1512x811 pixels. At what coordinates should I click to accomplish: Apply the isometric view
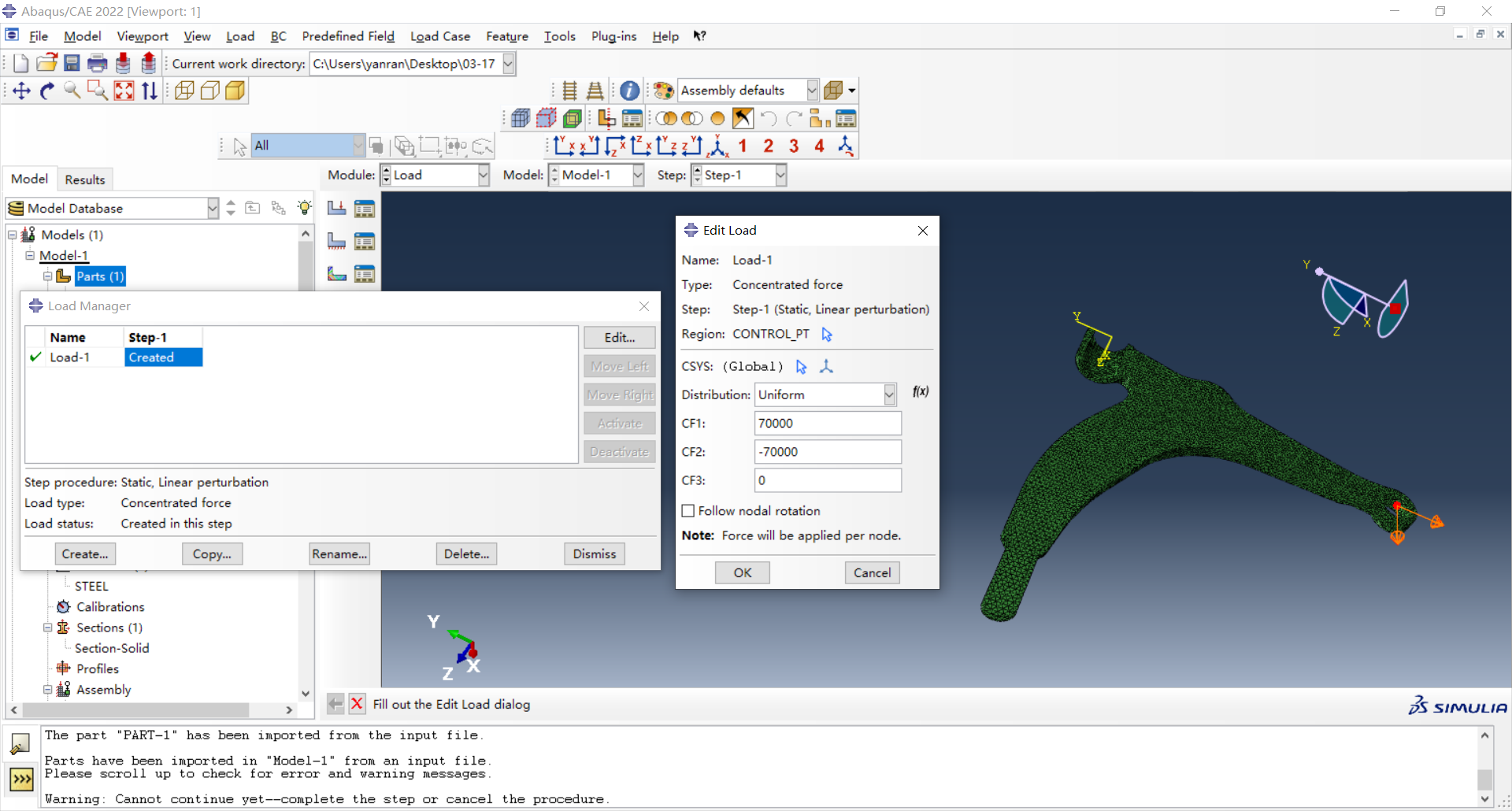(717, 146)
